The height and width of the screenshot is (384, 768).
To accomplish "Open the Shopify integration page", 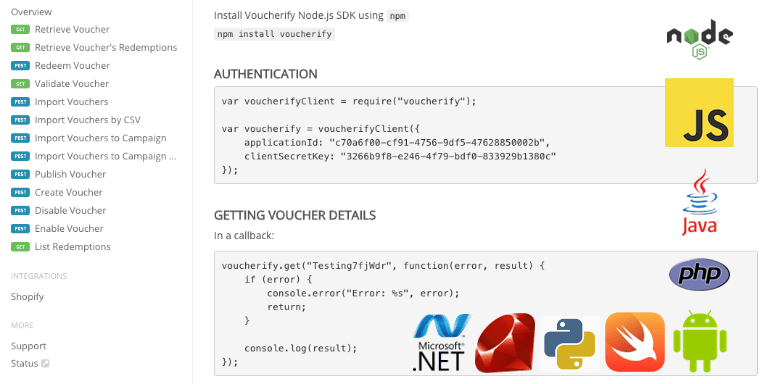I will coord(27,297).
